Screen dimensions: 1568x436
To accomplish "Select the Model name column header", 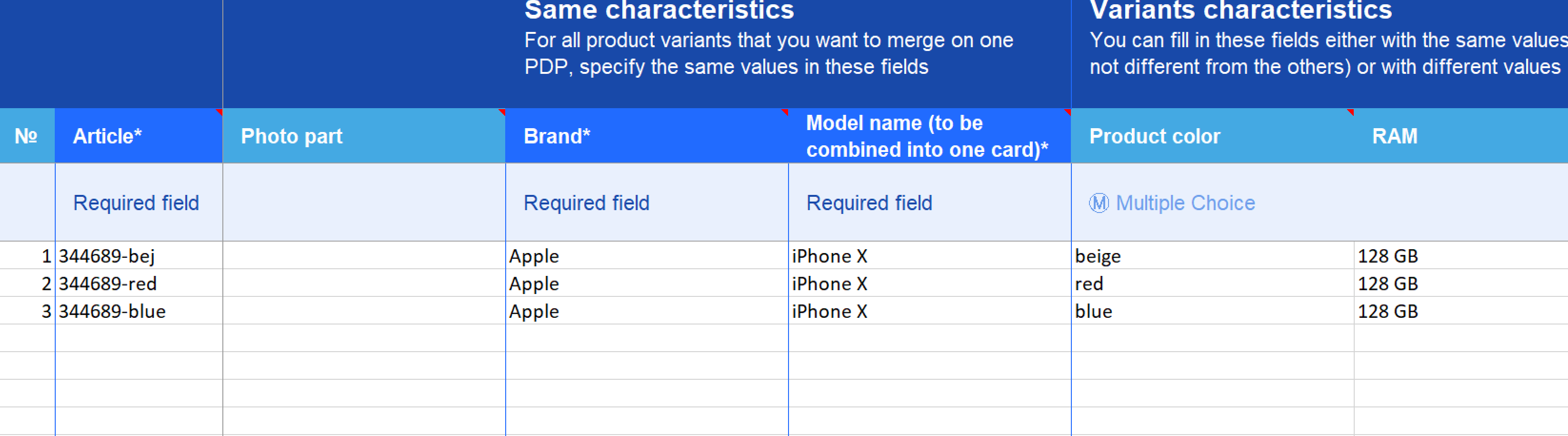I will tap(929, 136).
